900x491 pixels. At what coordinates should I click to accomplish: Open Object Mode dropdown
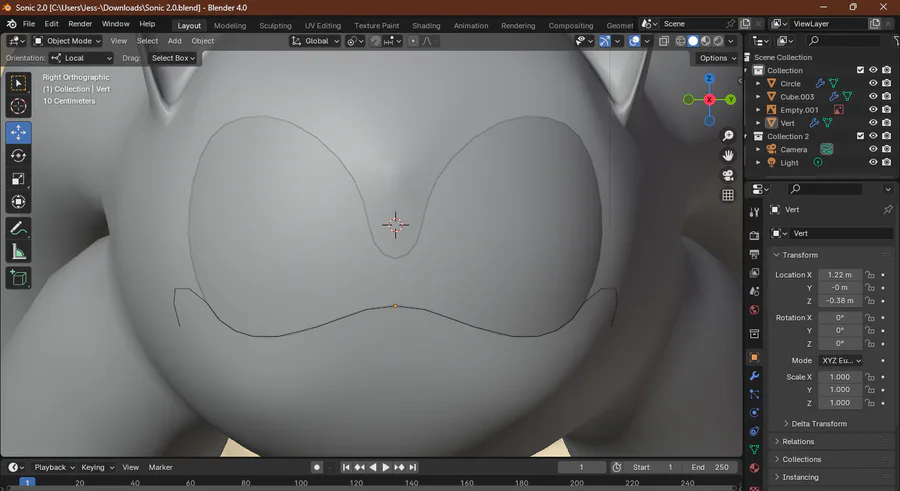pos(67,41)
